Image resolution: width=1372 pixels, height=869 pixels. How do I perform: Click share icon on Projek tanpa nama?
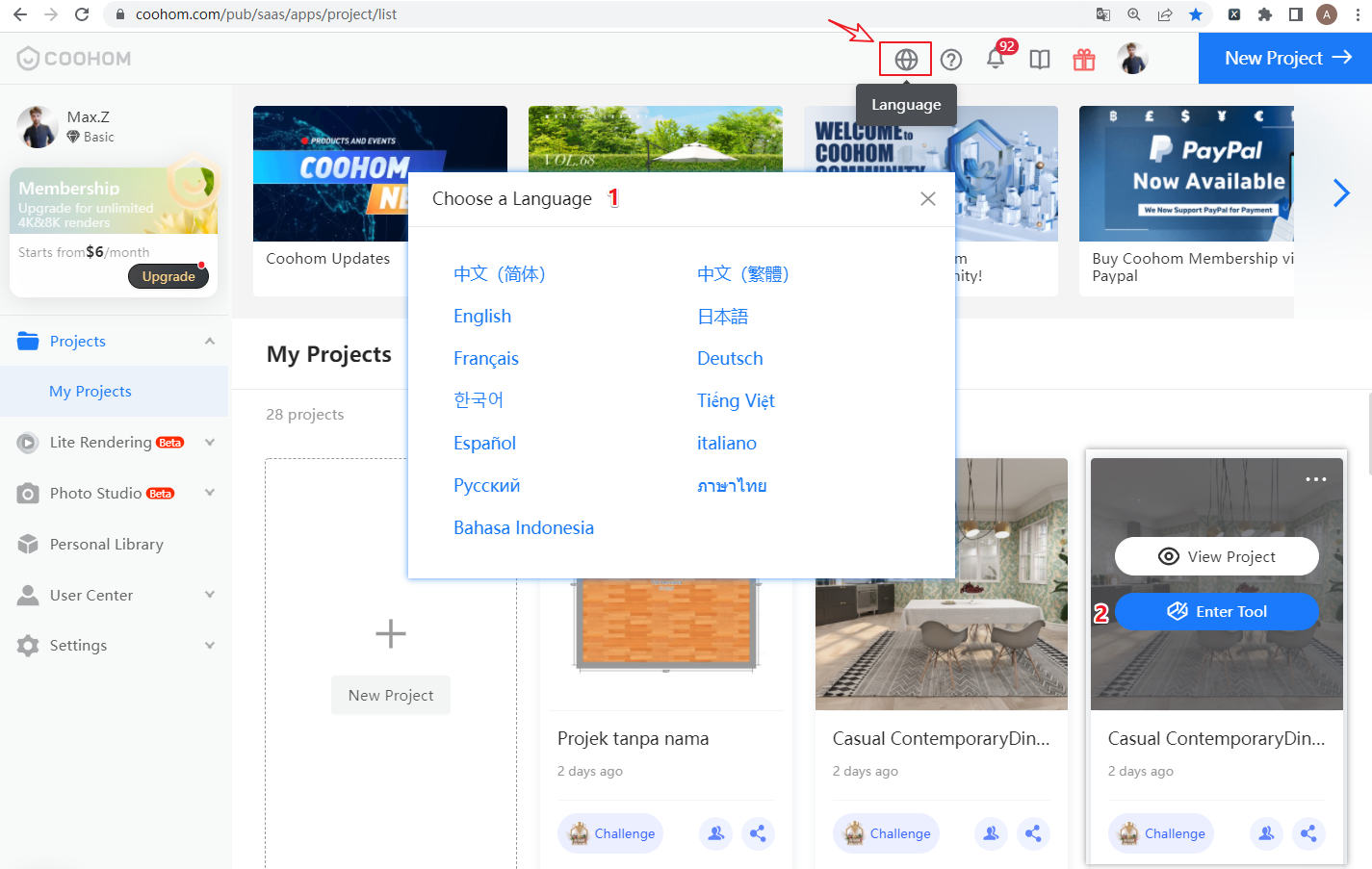click(x=758, y=833)
